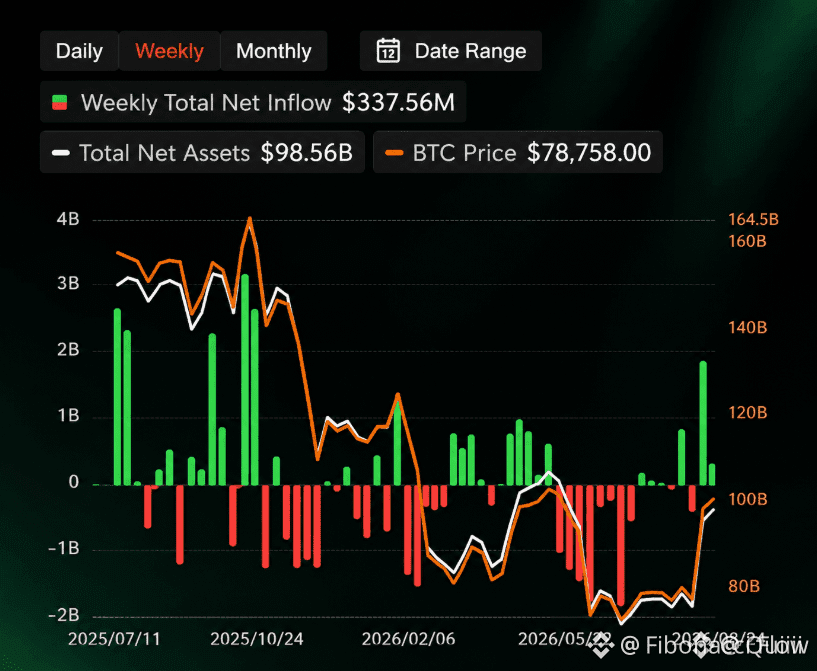Viewport: 817px width, 671px height.
Task: Switch to the Daily tab
Action: [x=79, y=51]
